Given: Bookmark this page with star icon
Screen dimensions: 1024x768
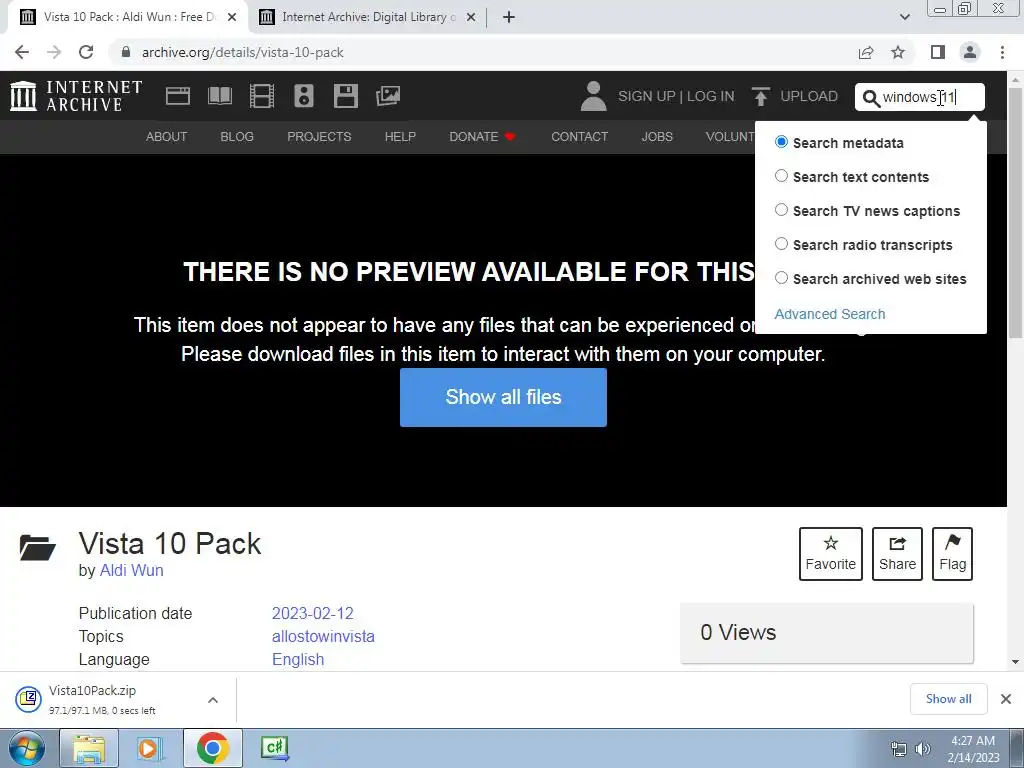Looking at the screenshot, I should (898, 52).
